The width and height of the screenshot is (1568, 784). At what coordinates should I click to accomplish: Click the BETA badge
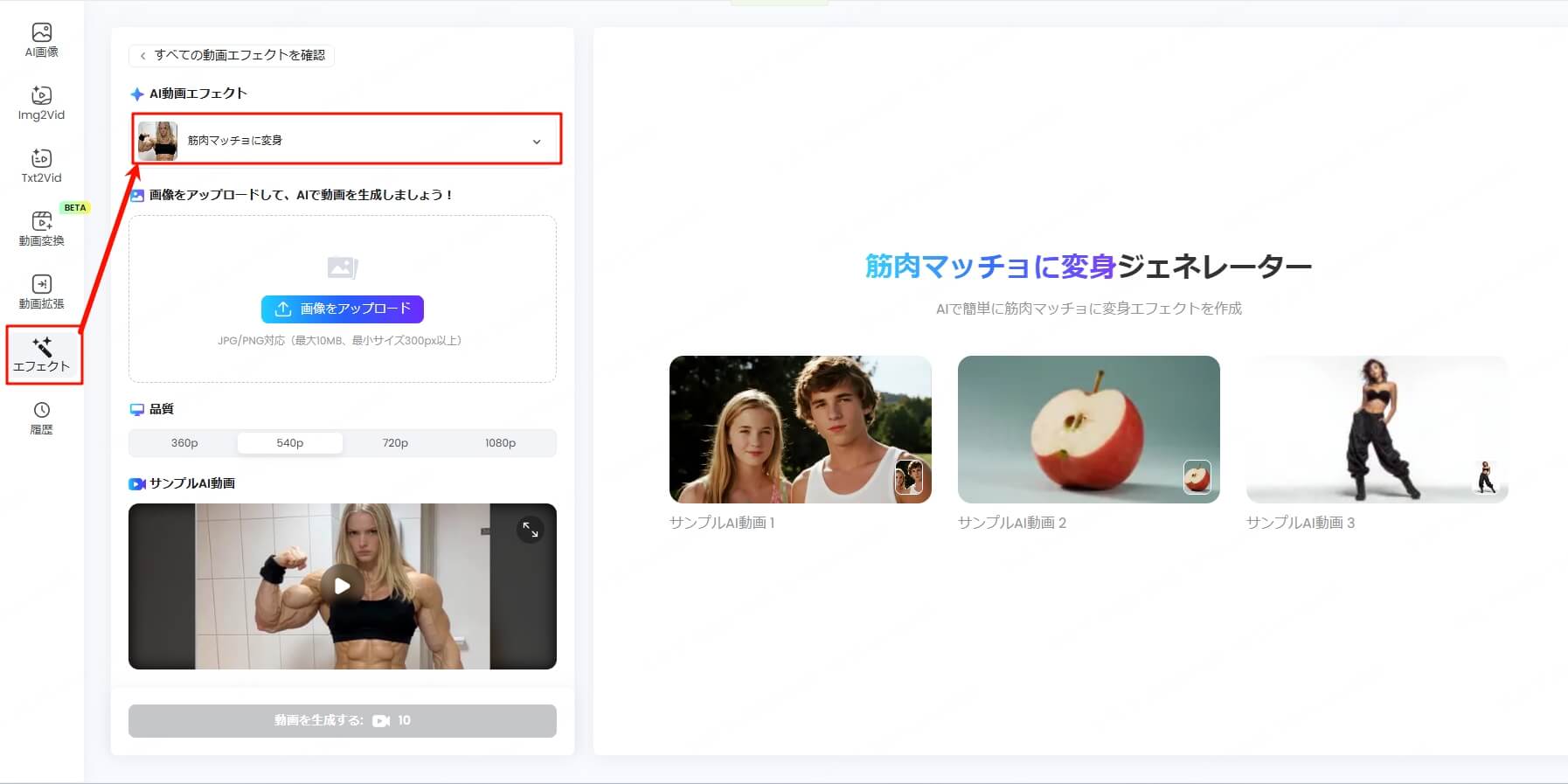[x=75, y=208]
